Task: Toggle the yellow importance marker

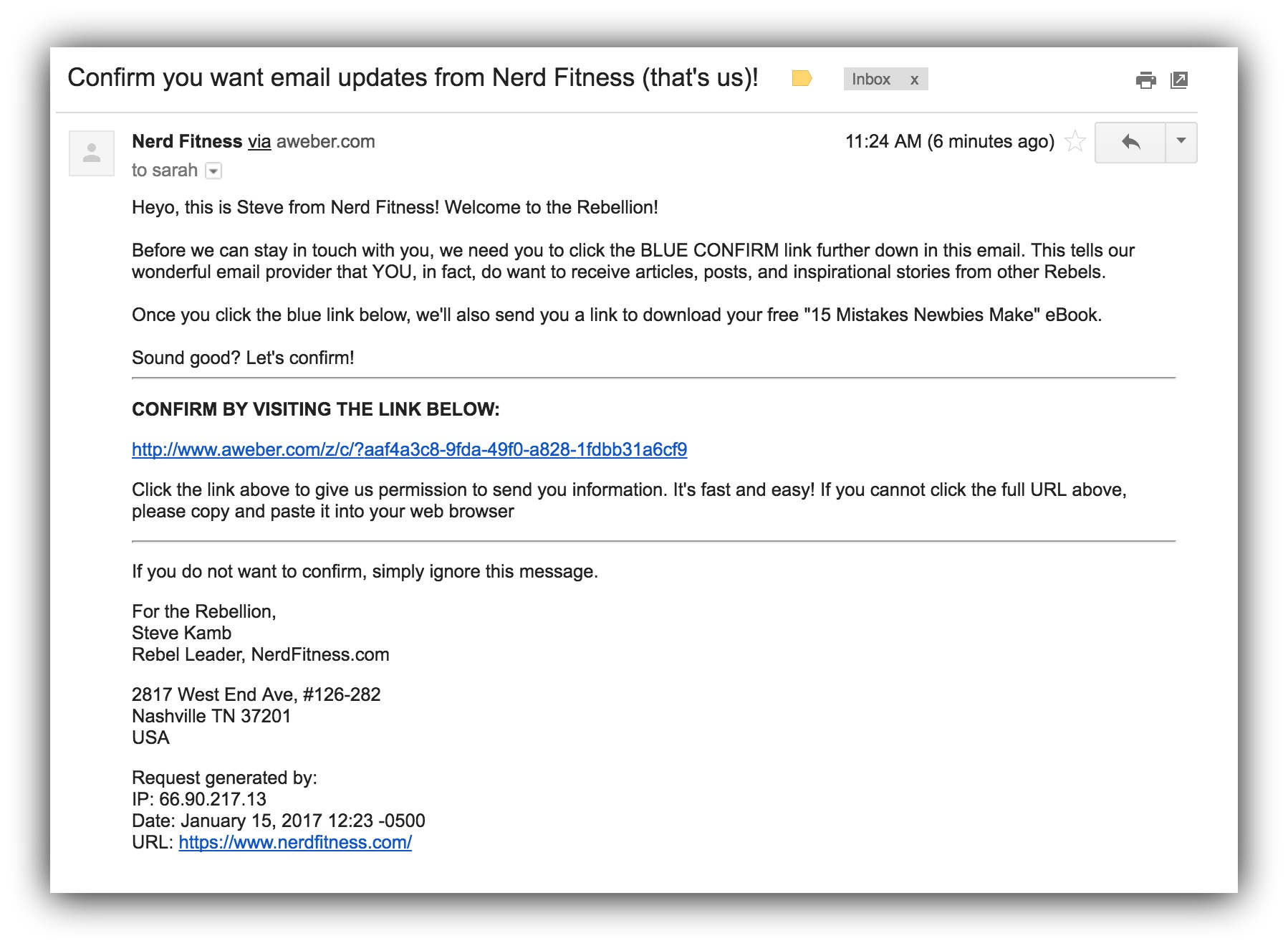Action: point(802,79)
